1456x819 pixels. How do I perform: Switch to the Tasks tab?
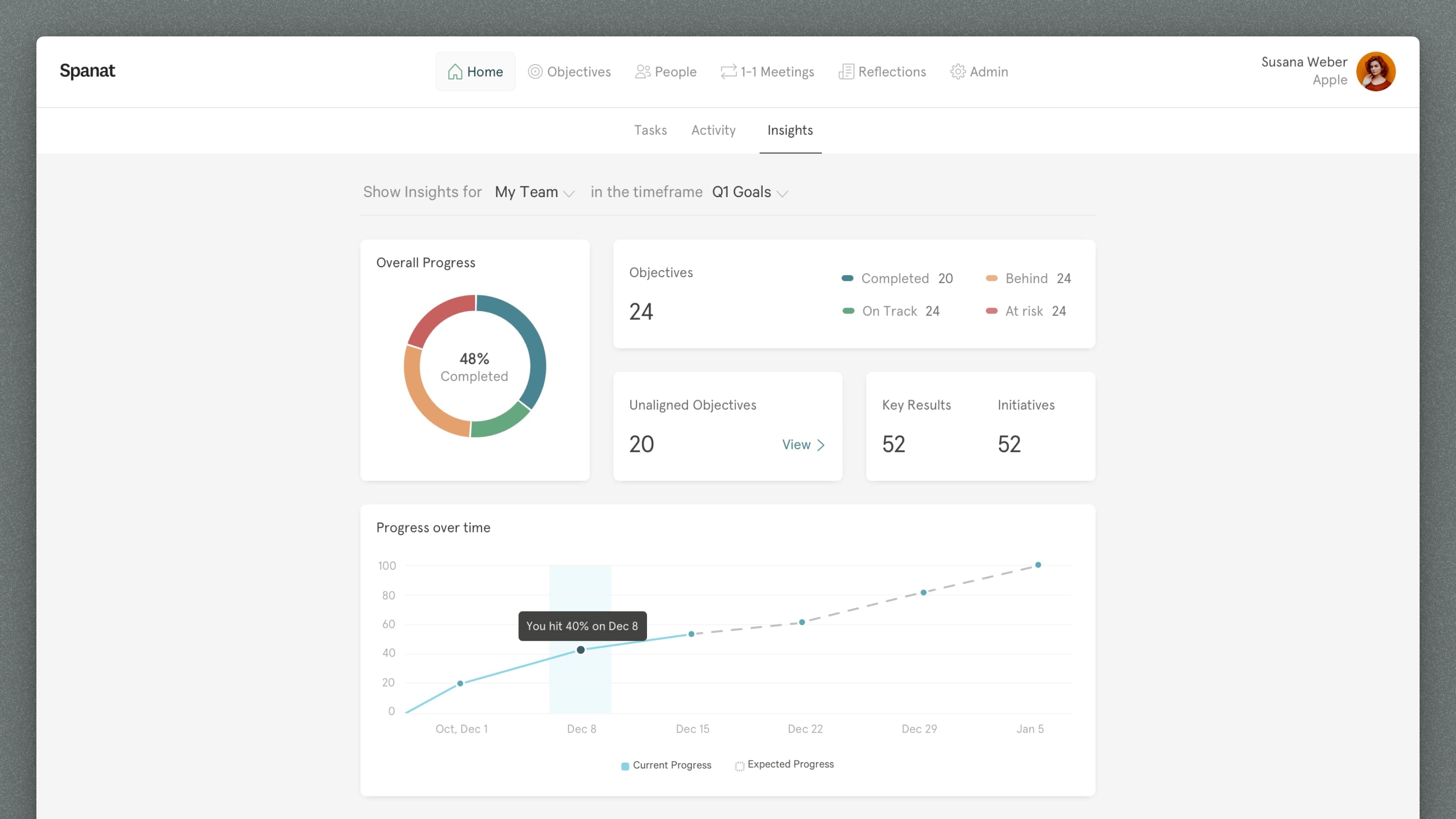(650, 131)
